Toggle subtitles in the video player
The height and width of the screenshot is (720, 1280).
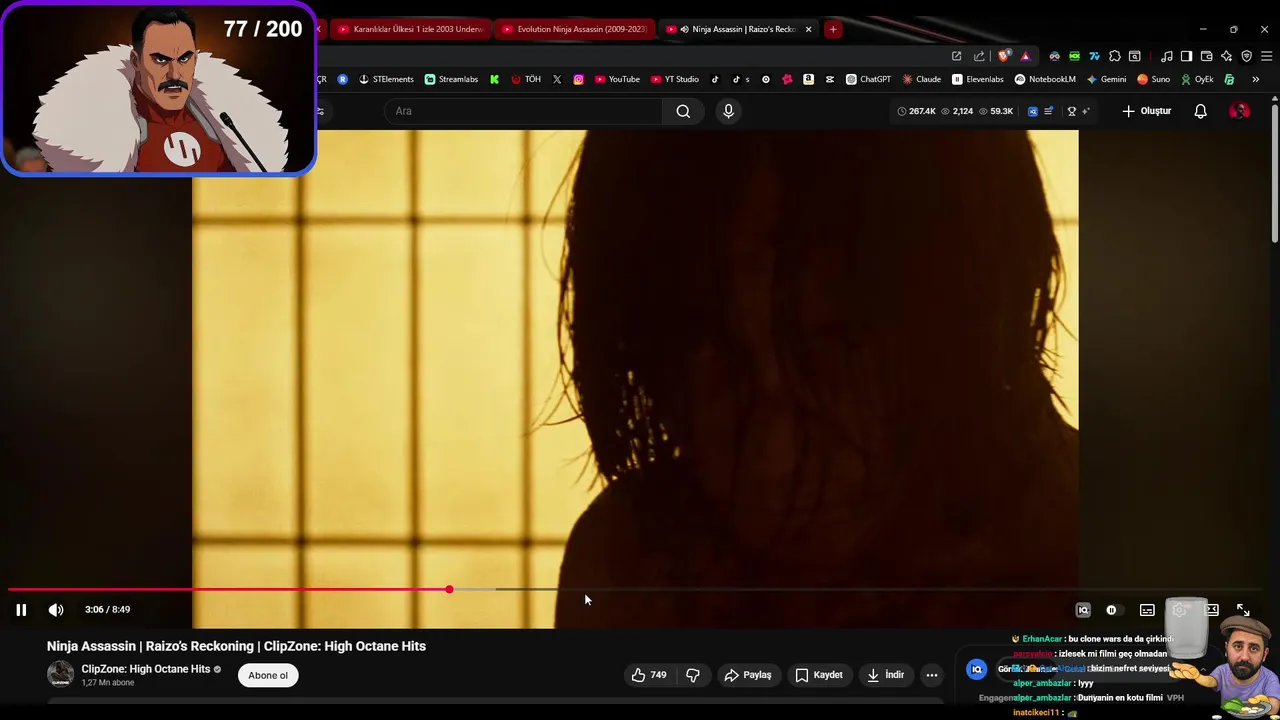coord(1147,610)
